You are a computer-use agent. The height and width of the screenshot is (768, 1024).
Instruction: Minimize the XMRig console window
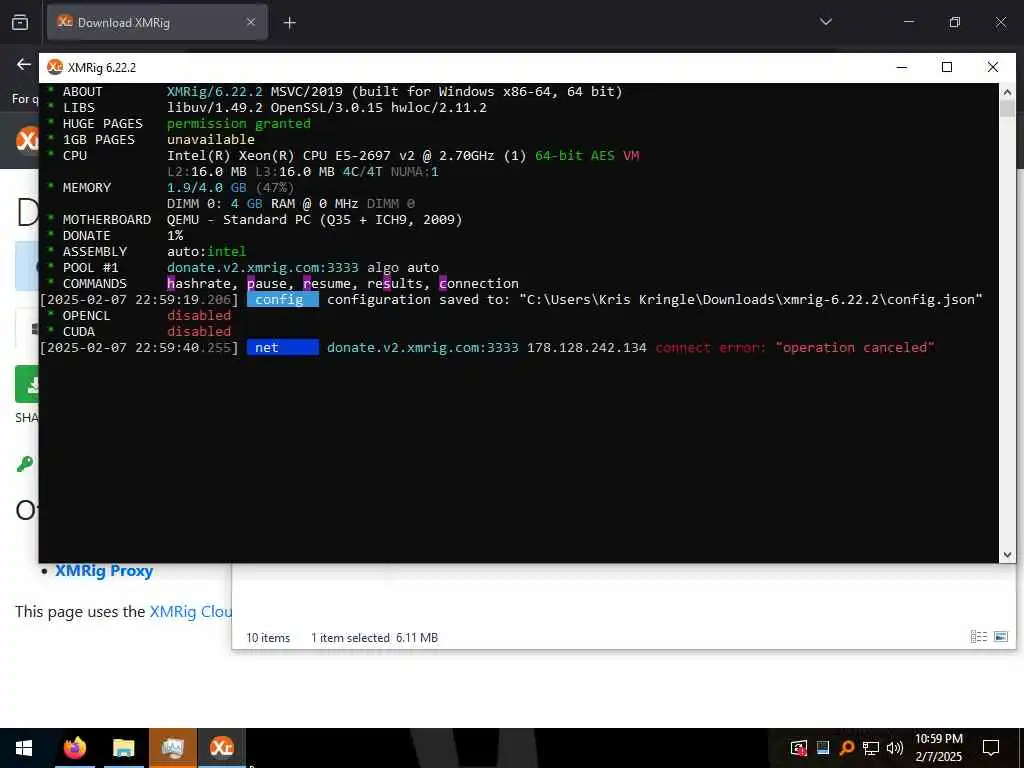pos(902,67)
